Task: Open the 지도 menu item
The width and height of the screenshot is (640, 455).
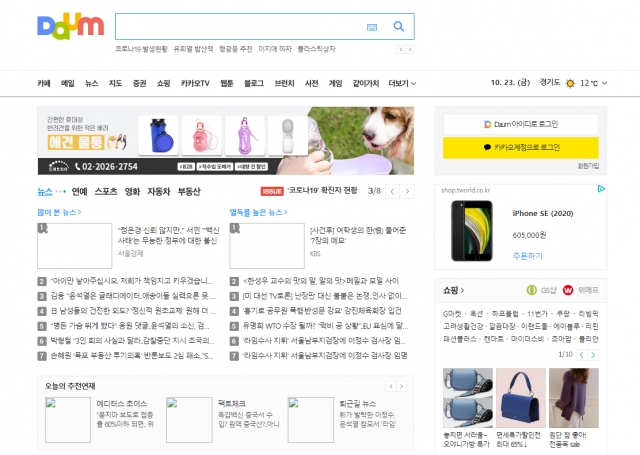Action: (x=116, y=83)
